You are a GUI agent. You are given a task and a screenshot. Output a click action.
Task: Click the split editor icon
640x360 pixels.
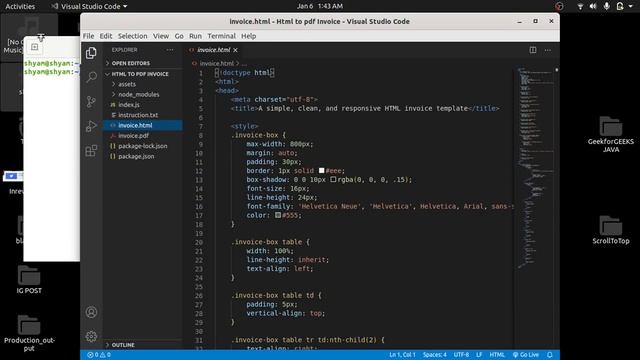pyautogui.click(x=533, y=50)
